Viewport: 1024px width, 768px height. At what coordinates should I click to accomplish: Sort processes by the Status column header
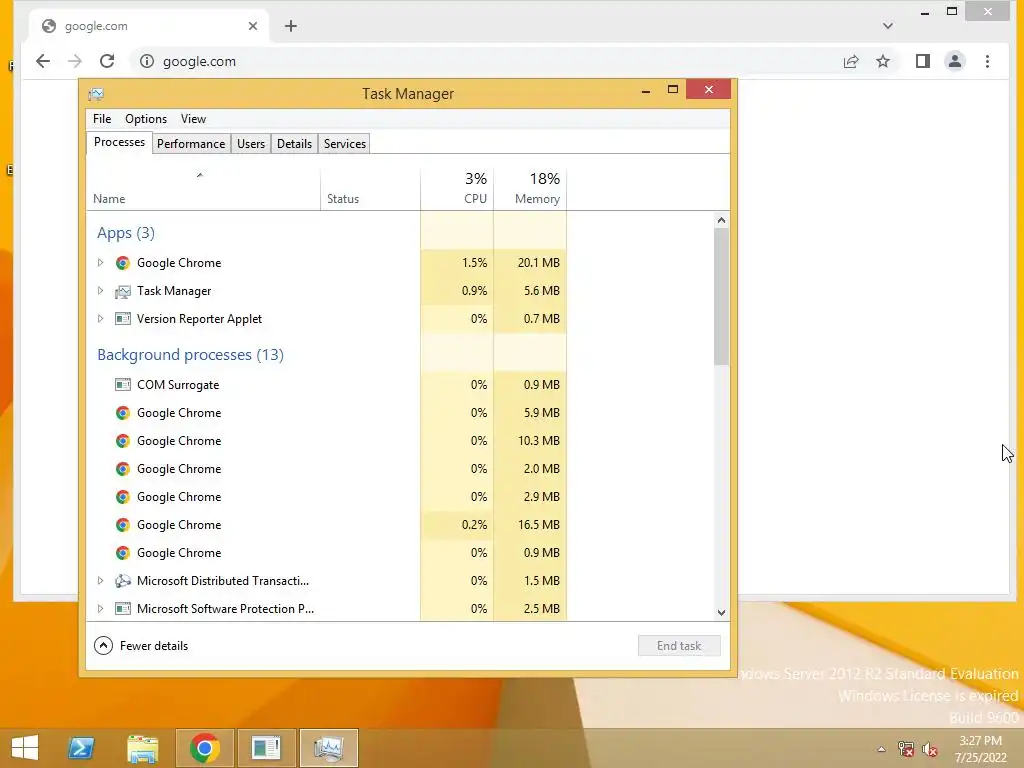[x=370, y=189]
